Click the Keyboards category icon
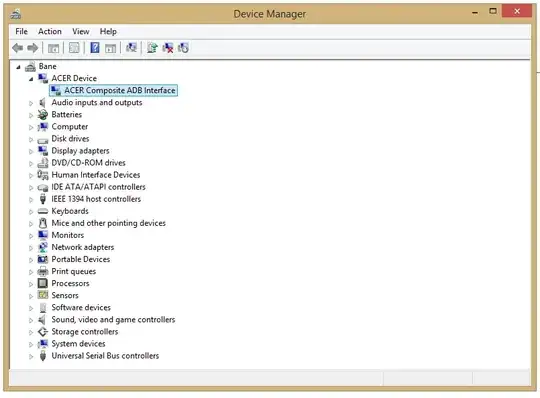 [43, 211]
